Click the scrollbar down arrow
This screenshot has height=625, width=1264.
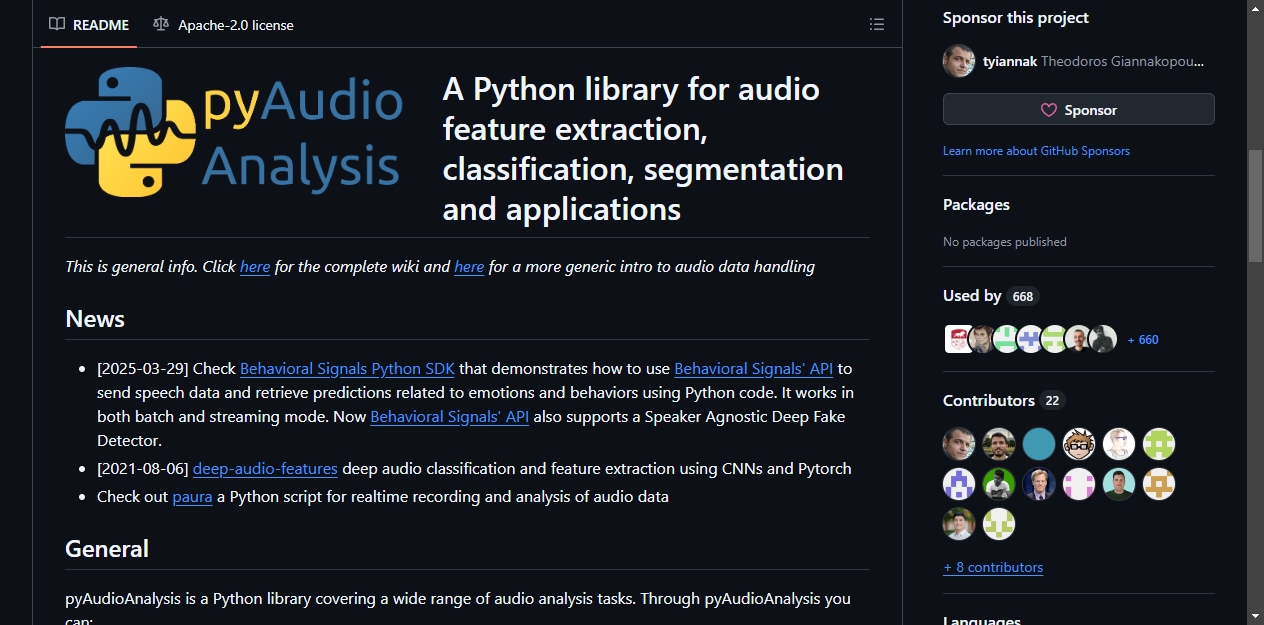(1256, 616)
